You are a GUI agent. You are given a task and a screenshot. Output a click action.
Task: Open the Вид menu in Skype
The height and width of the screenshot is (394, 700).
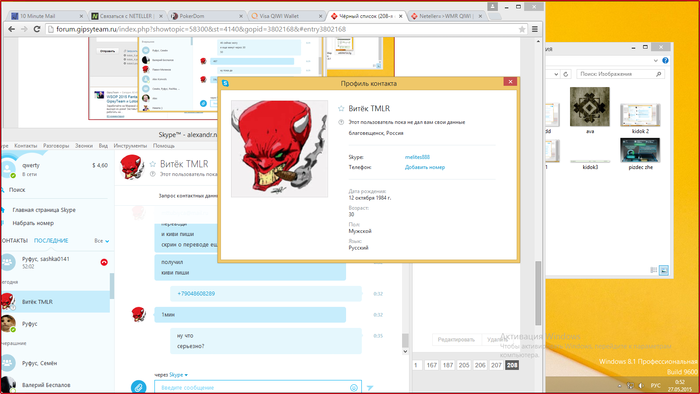(x=103, y=146)
